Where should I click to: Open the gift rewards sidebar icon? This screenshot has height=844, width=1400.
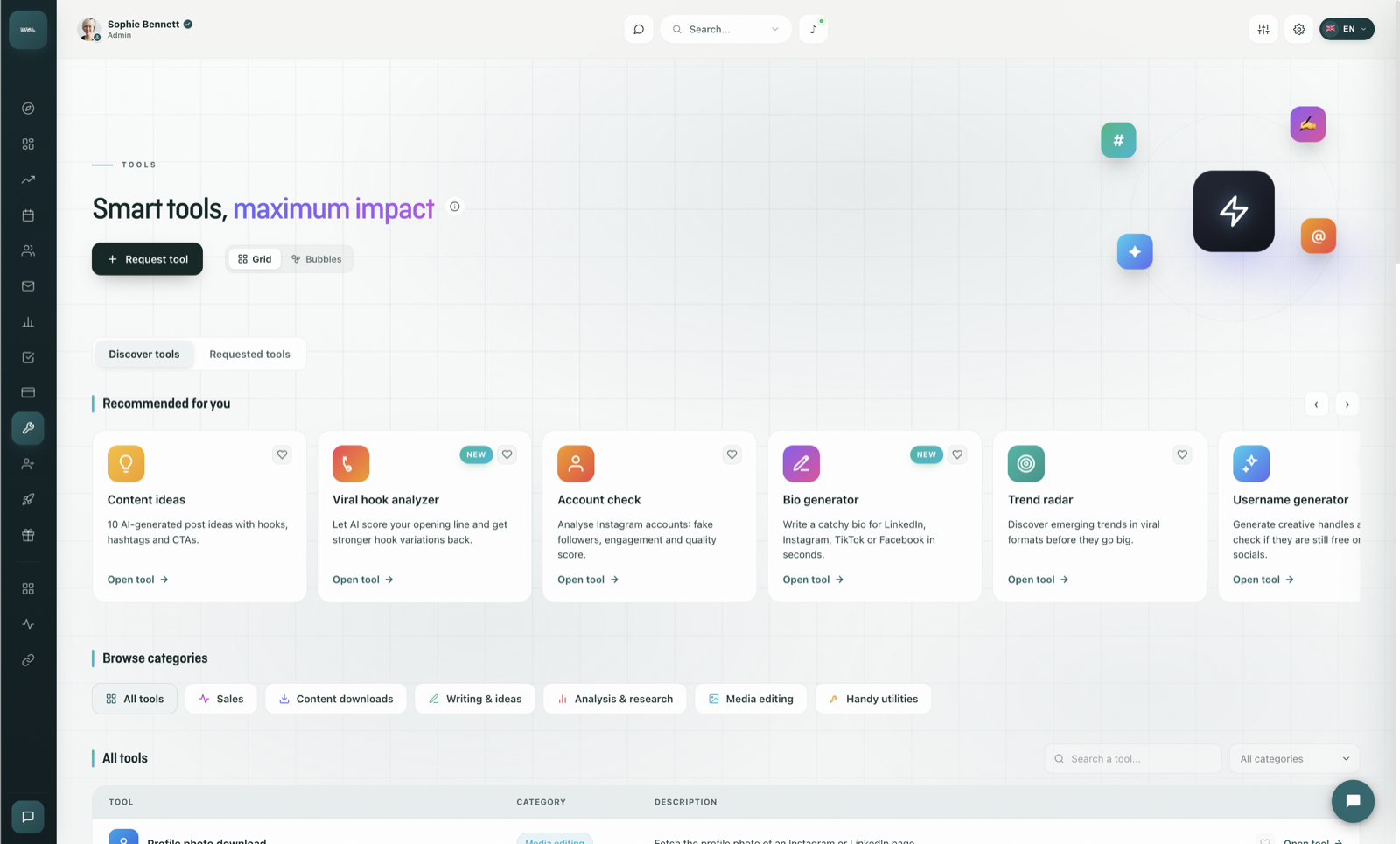(x=28, y=535)
